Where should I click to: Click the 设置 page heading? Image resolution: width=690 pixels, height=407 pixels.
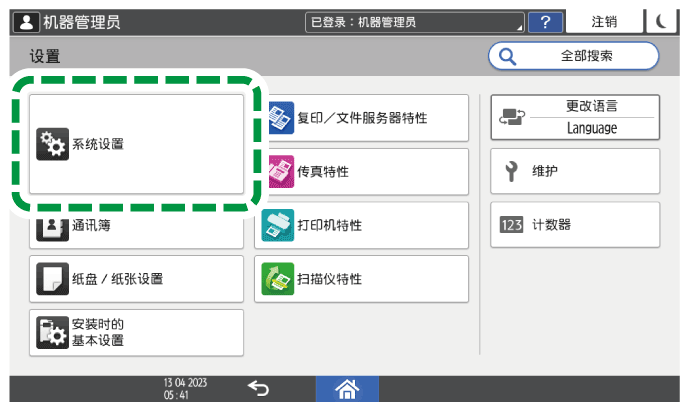(x=45, y=56)
